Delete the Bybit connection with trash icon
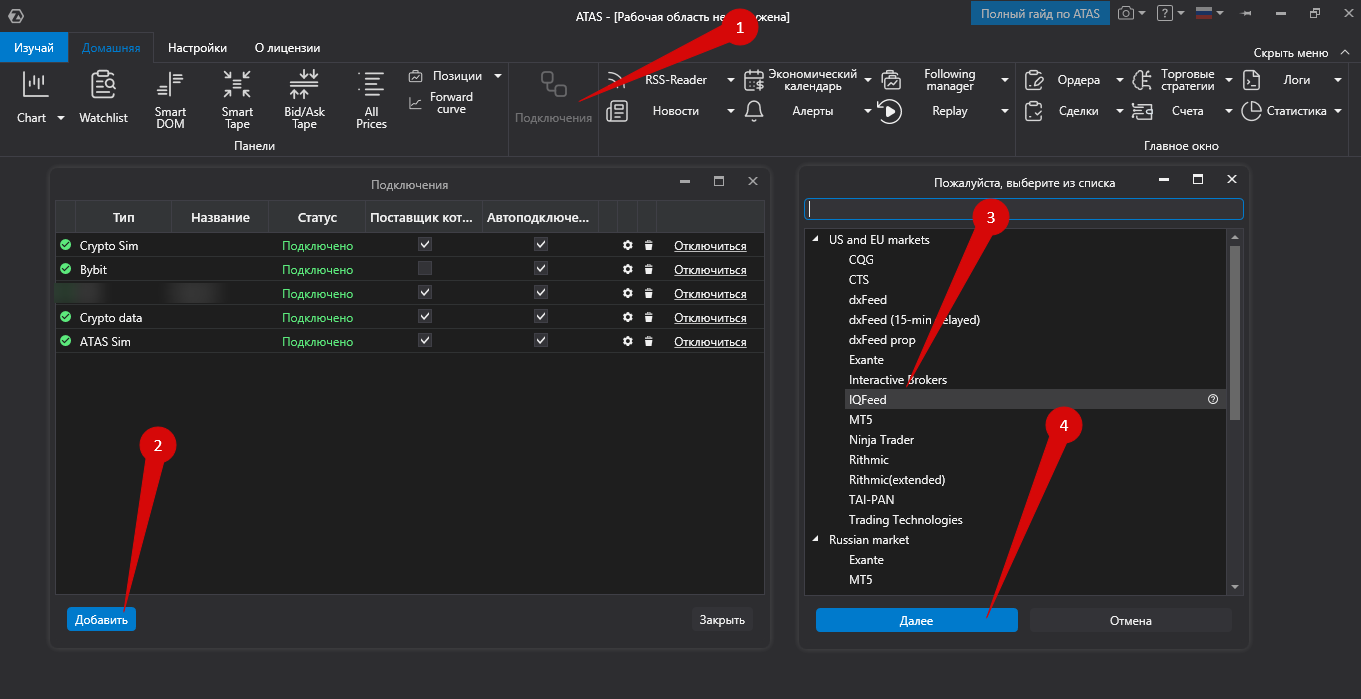 click(648, 269)
